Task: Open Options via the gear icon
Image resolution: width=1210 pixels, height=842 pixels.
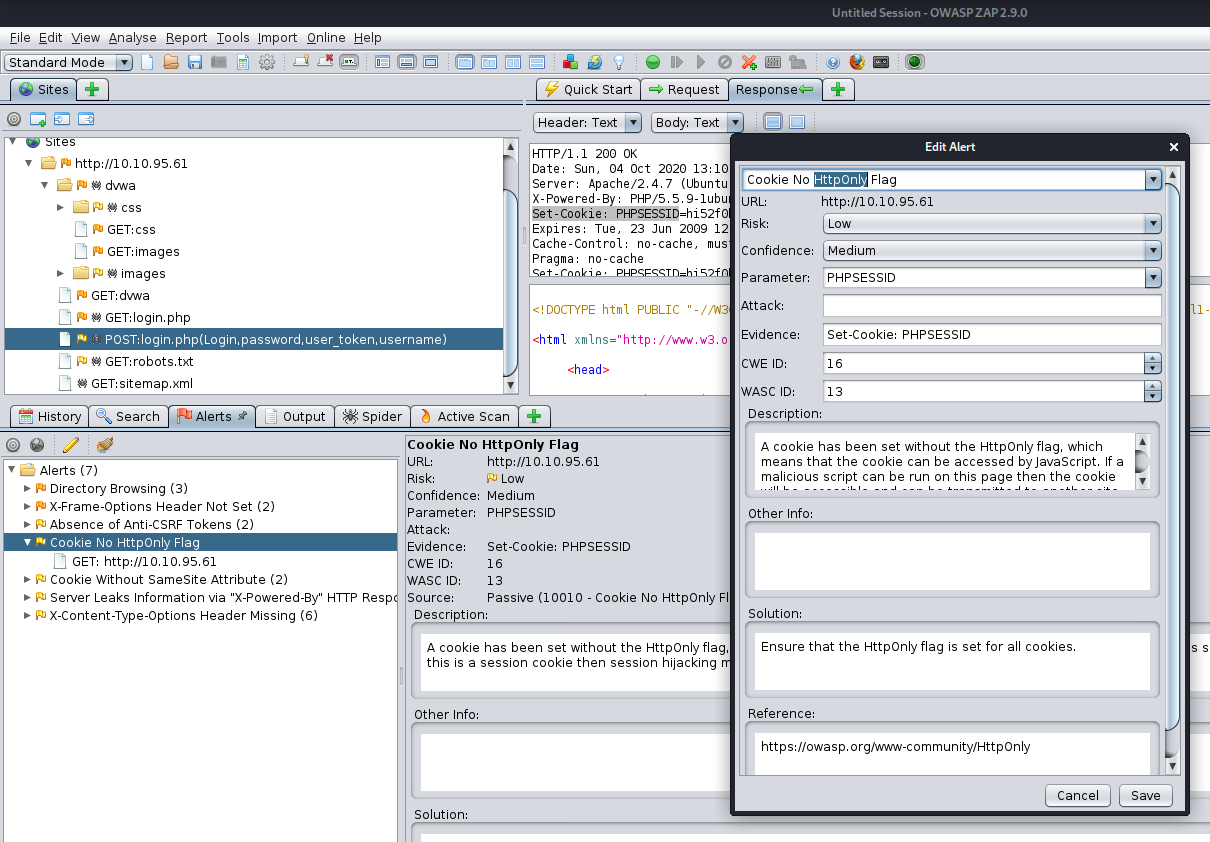Action: point(267,62)
